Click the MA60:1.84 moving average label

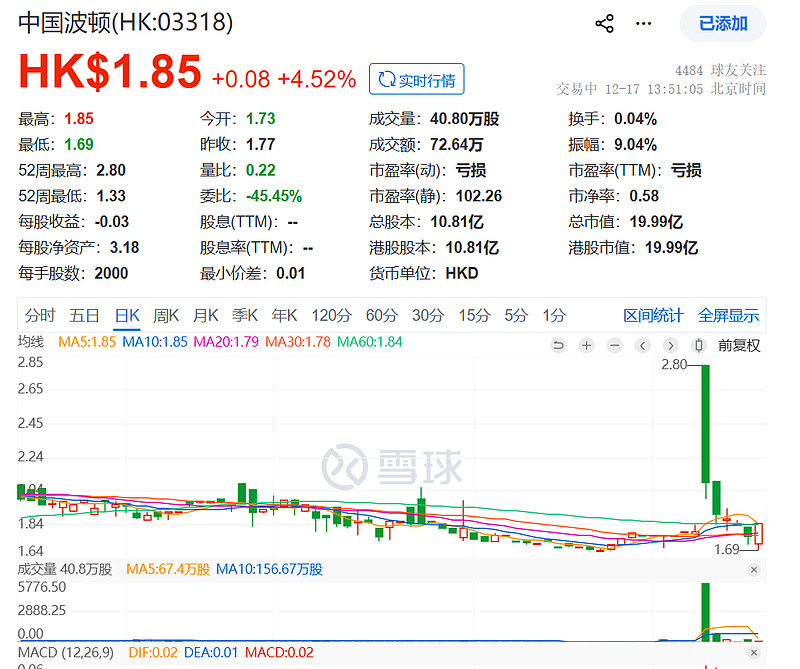pos(370,342)
